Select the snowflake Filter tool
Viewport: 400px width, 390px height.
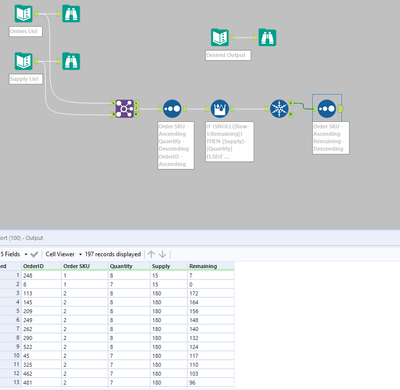coord(279,109)
